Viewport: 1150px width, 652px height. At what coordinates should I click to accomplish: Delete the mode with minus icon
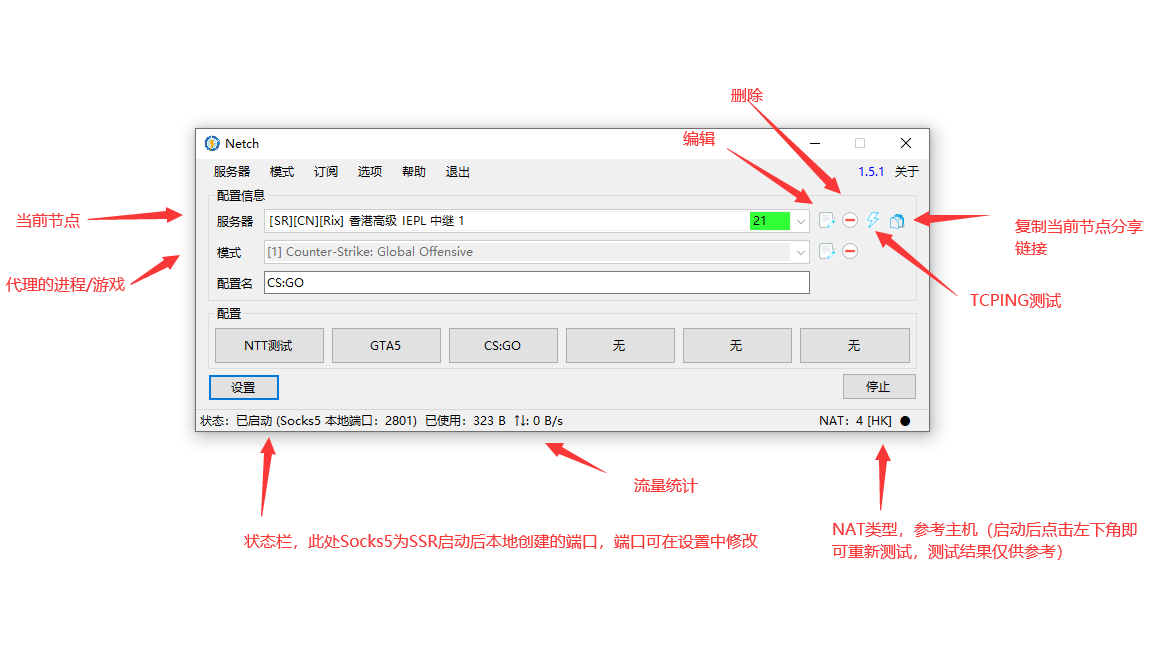coord(850,252)
